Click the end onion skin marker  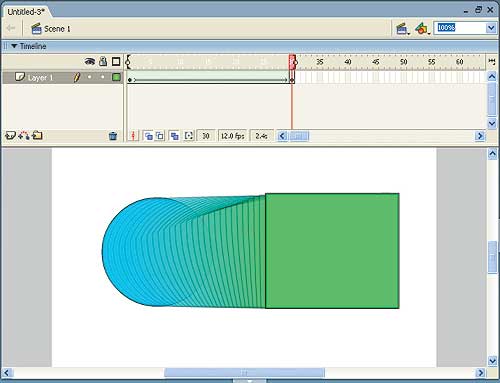(295, 62)
